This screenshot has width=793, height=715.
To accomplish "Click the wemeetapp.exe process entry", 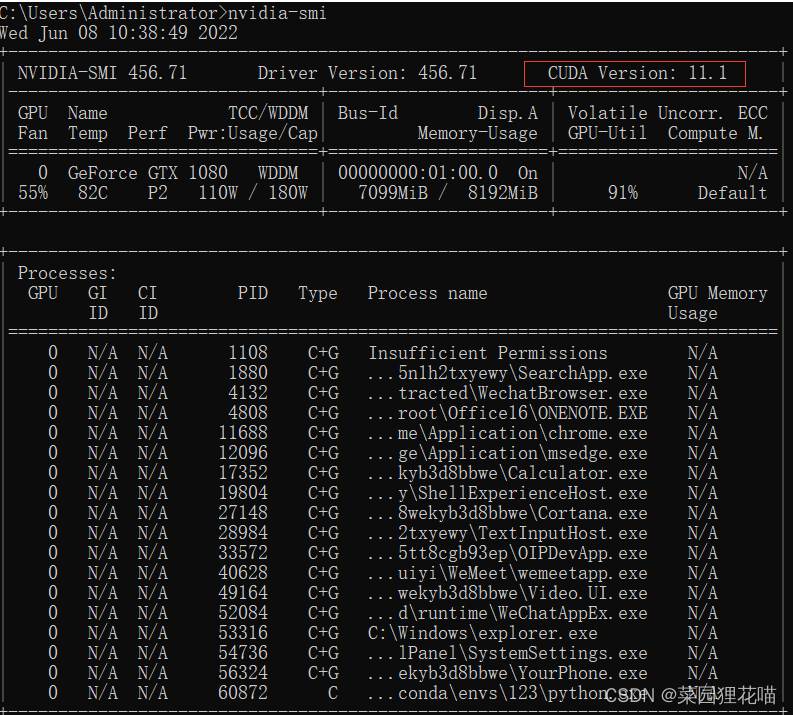I will [508, 573].
